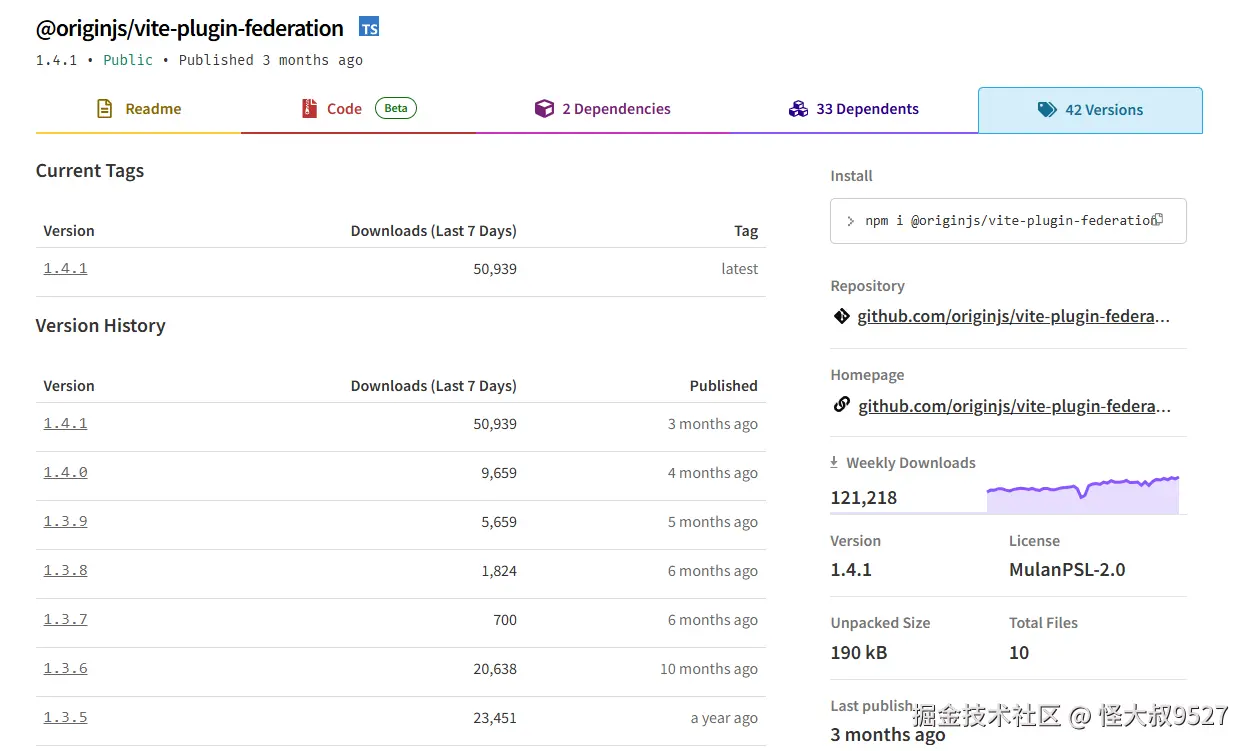
Task: Click the 9,659 downloads cell
Action: [498, 473]
